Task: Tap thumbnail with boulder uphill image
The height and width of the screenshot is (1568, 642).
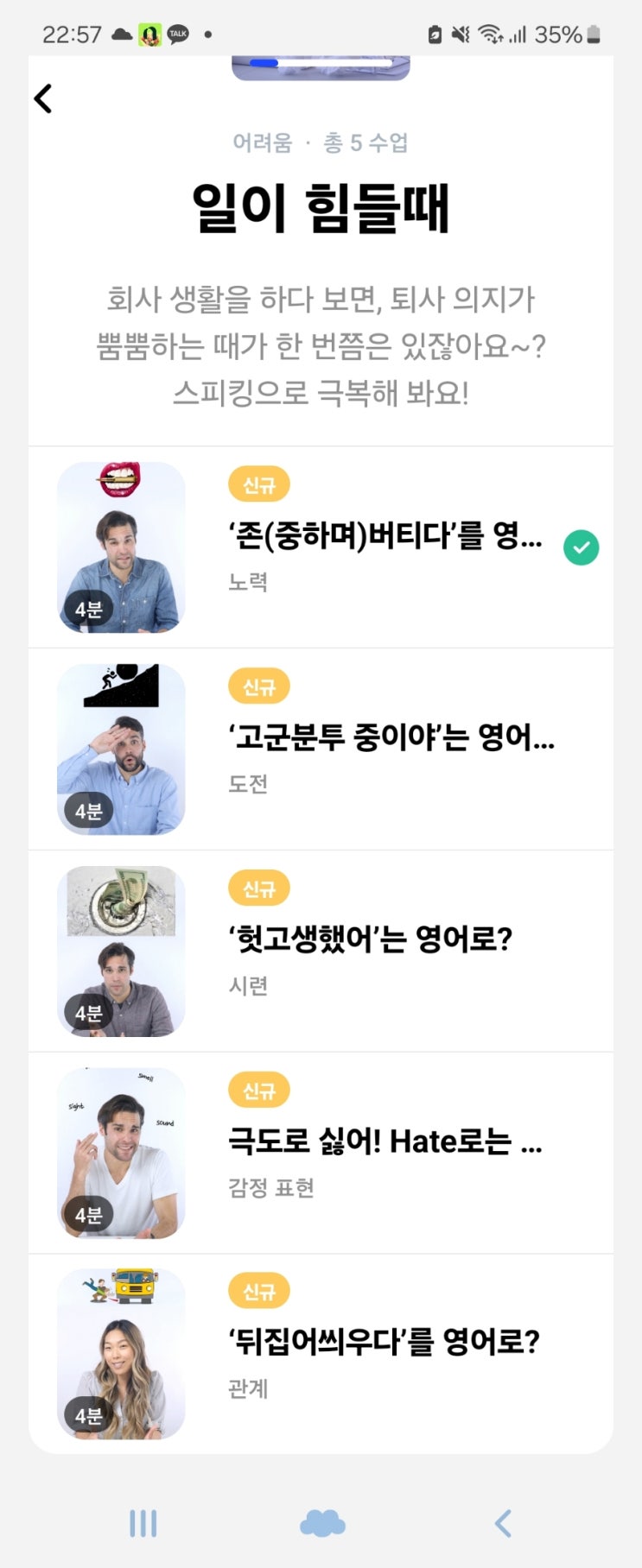Action: coord(121,749)
